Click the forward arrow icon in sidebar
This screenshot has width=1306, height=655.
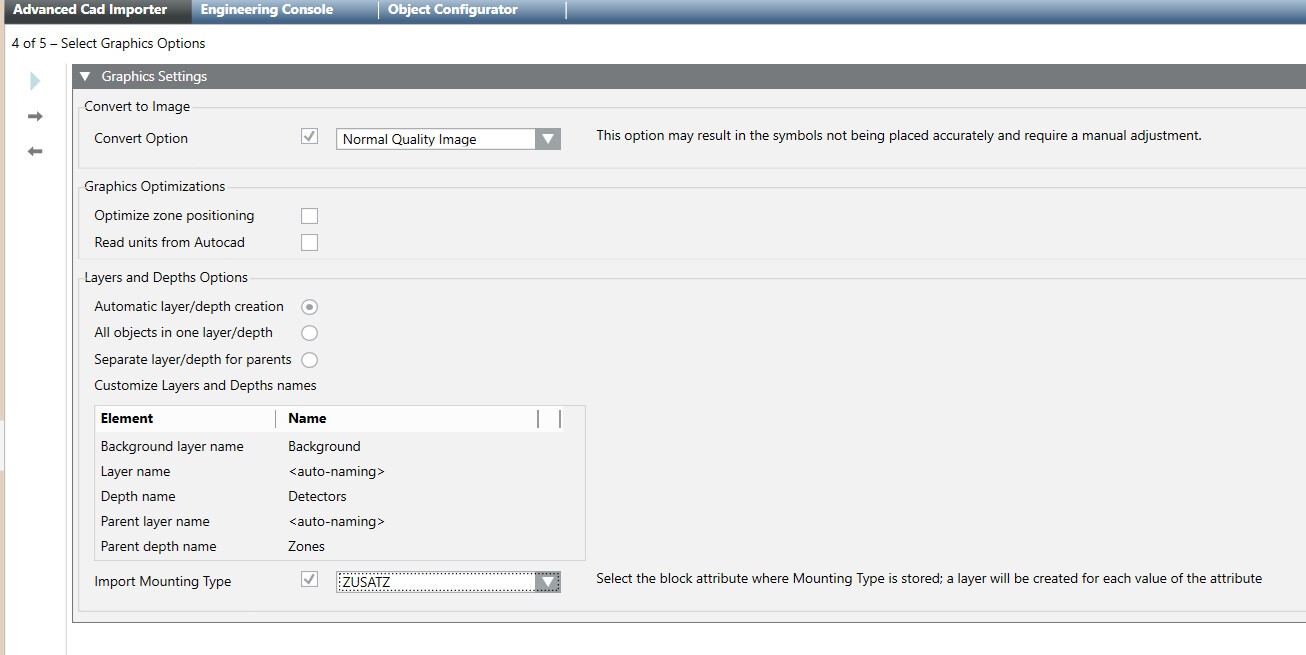click(x=34, y=116)
